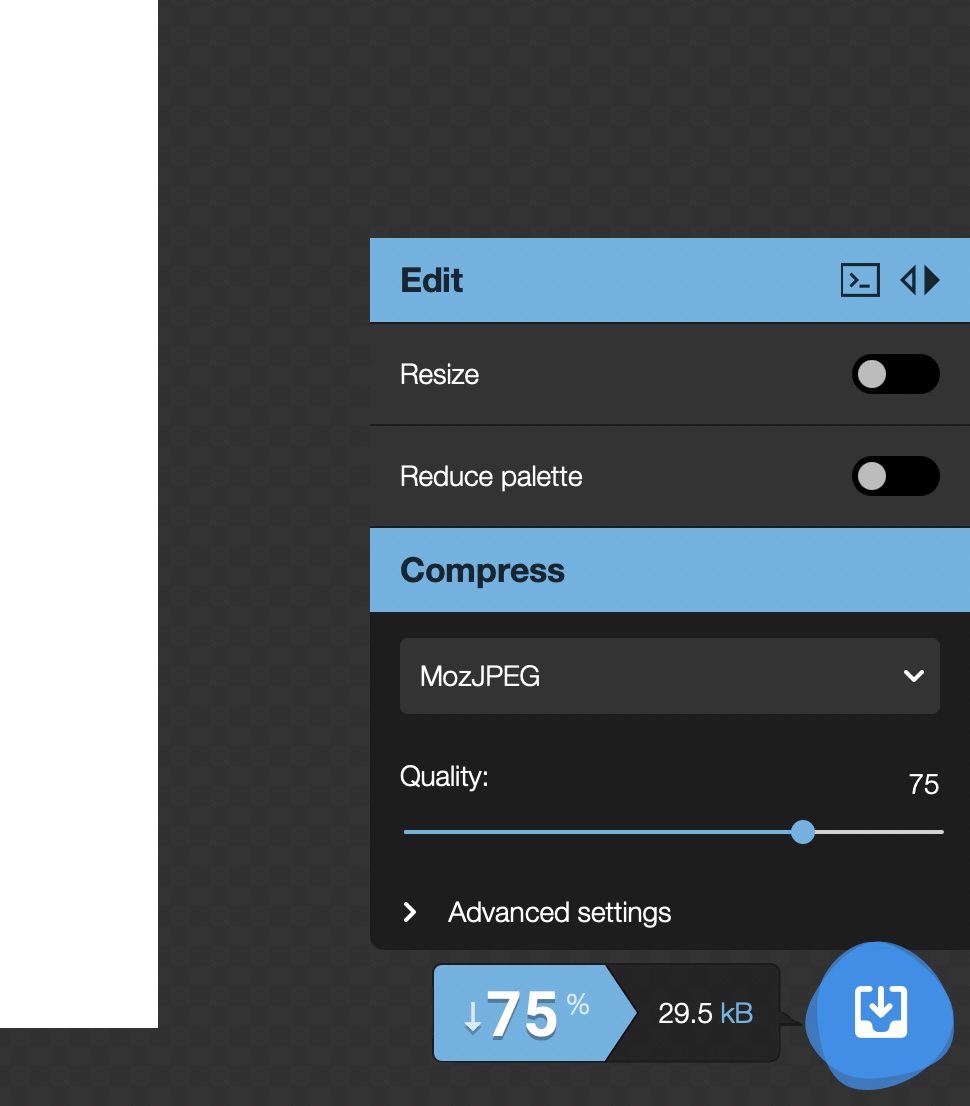The height and width of the screenshot is (1106, 970).
Task: Expand Advanced settings
Action: [x=558, y=912]
